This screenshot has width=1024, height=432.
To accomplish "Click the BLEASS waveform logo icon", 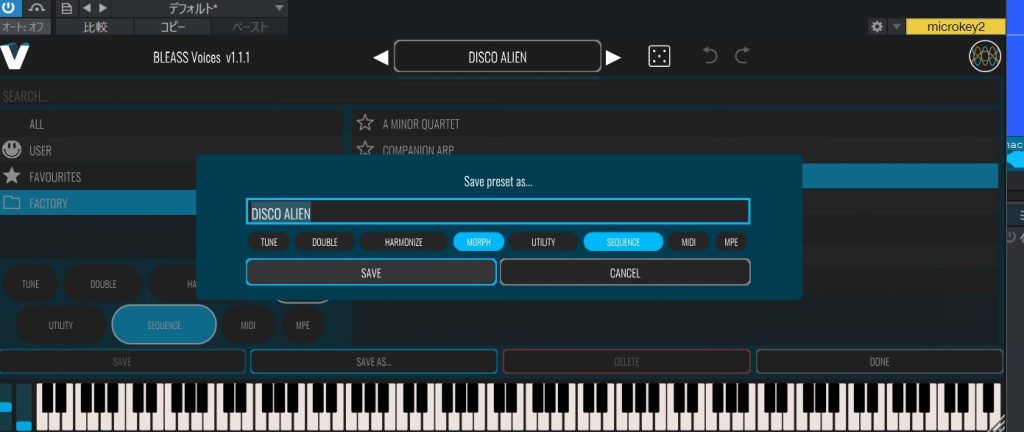I will coord(984,57).
